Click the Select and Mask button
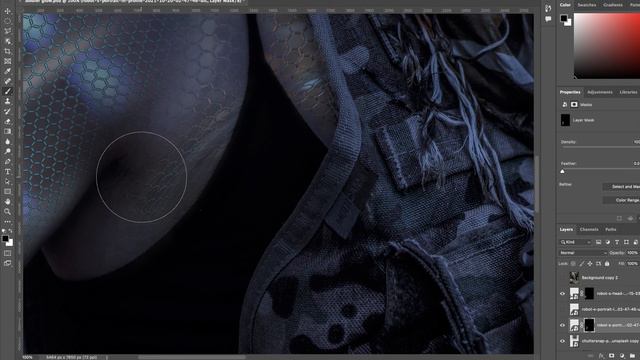 pos(621,187)
